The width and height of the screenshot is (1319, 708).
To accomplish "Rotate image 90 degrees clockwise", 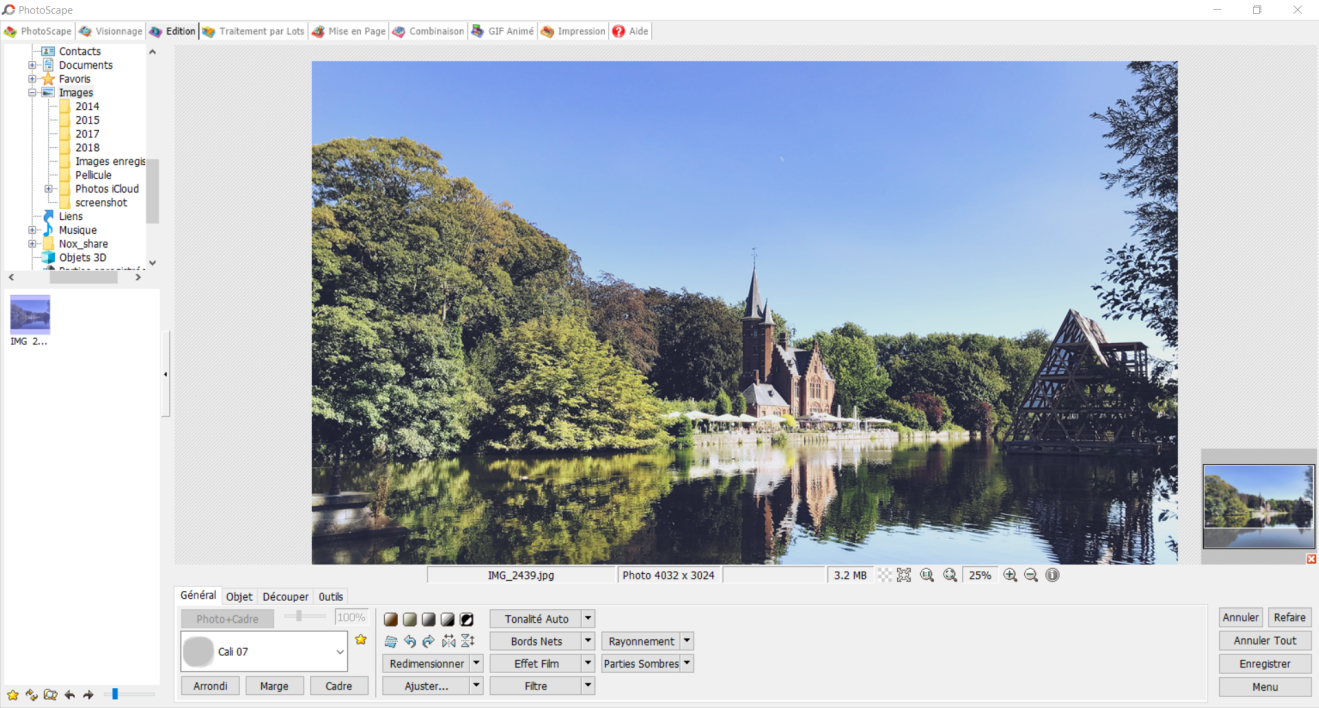I will [428, 642].
